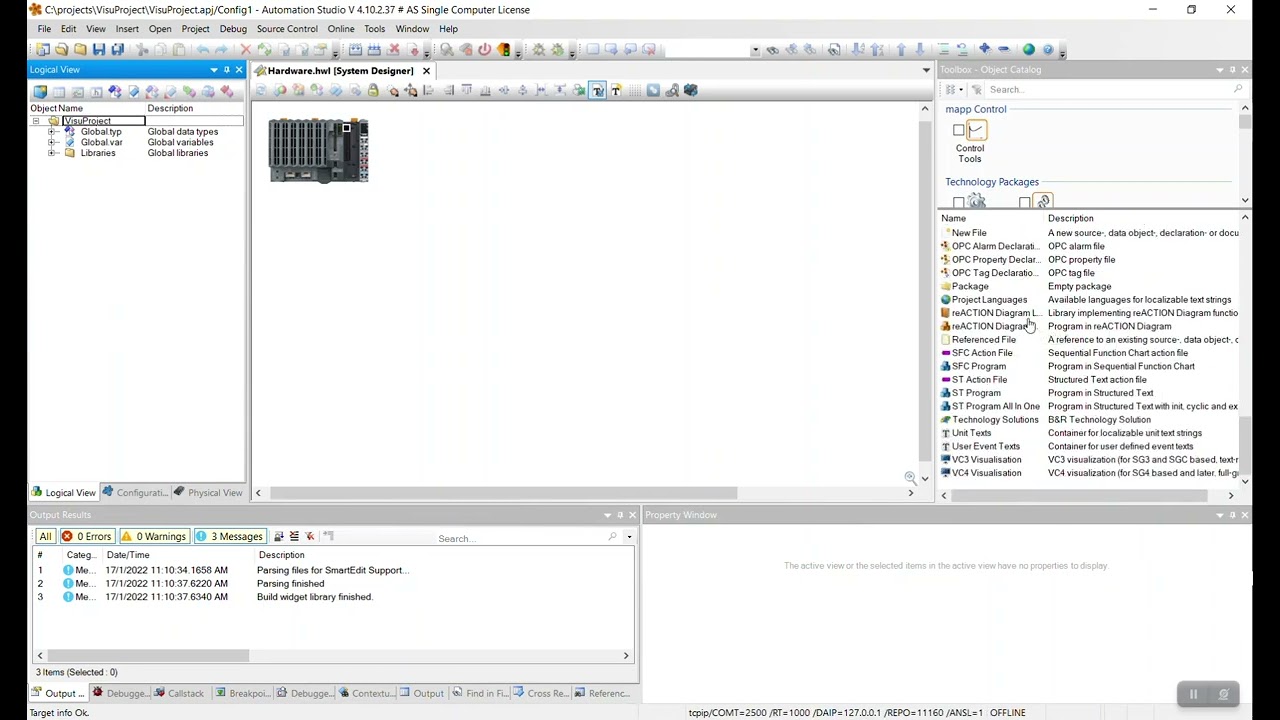
Task: Switch to the Physical View tab
Action: pos(208,493)
